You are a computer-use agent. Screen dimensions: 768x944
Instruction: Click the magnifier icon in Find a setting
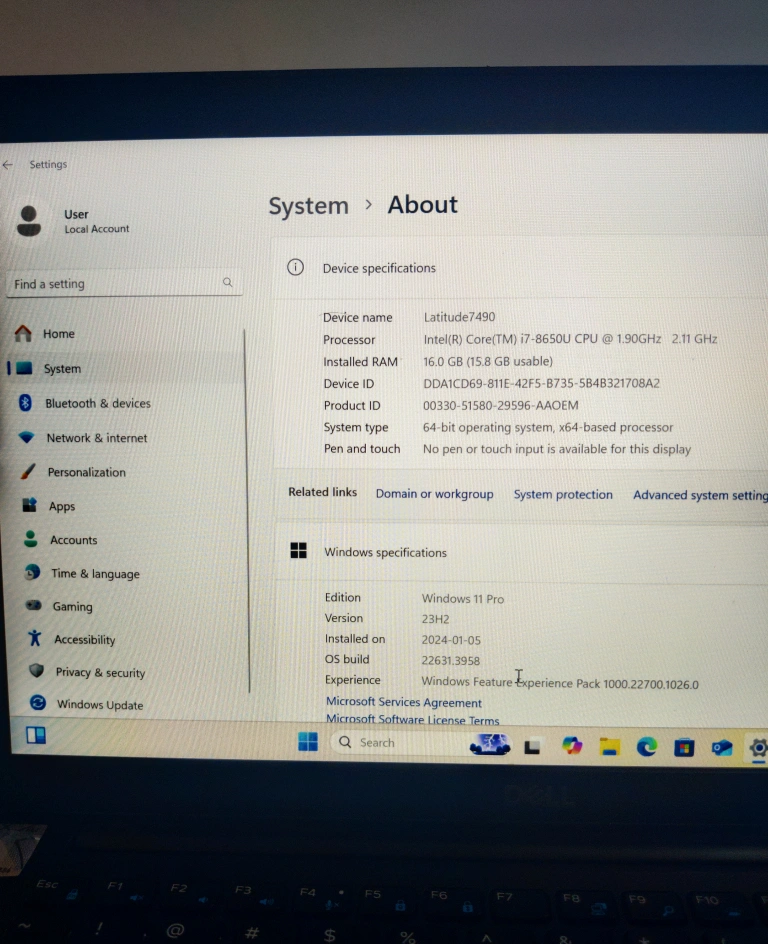(228, 282)
